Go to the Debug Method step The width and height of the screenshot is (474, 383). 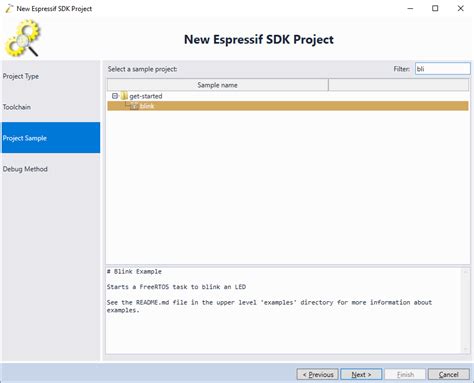[51, 169]
